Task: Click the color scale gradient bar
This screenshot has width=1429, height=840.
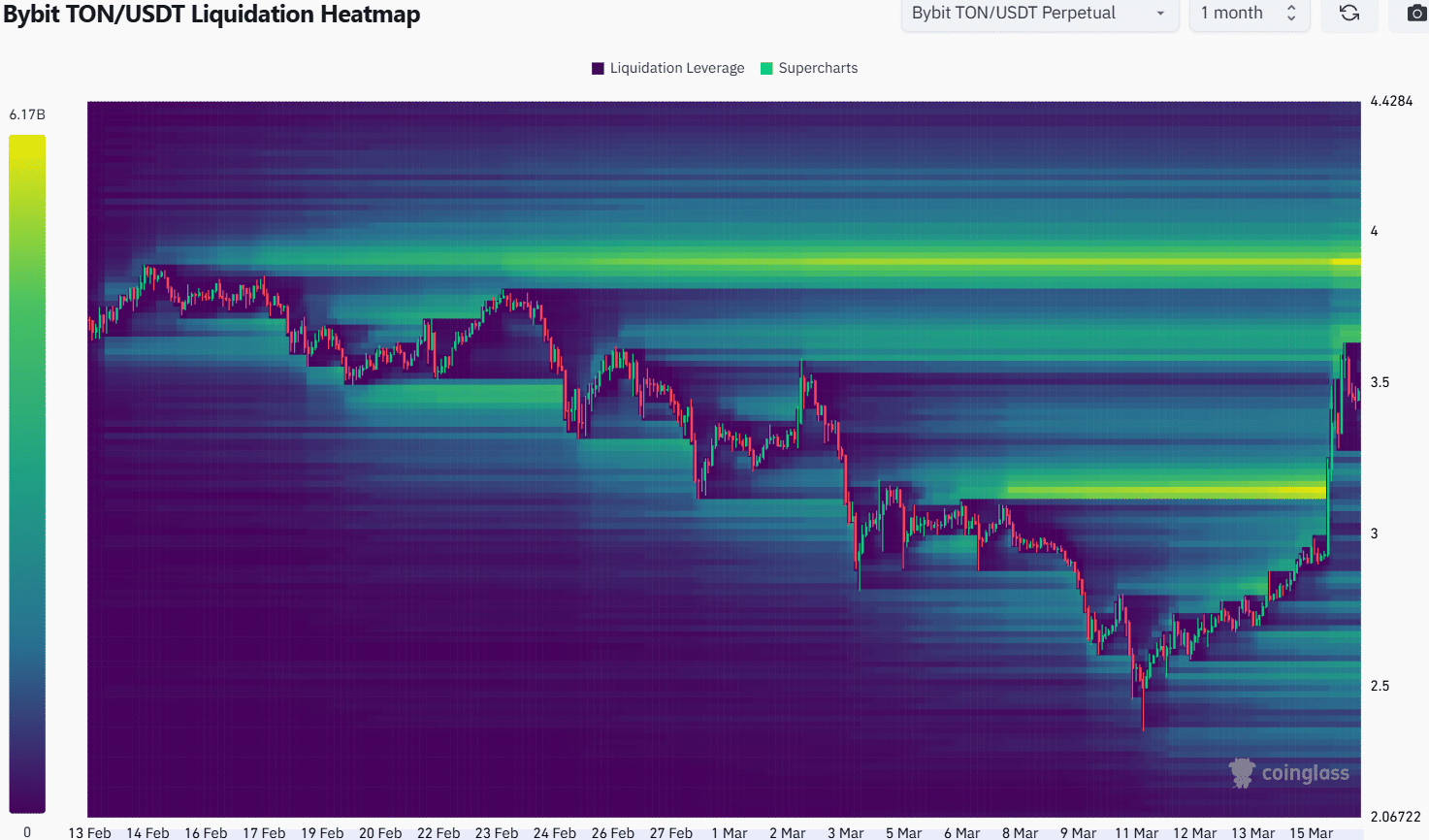Action: (27, 473)
